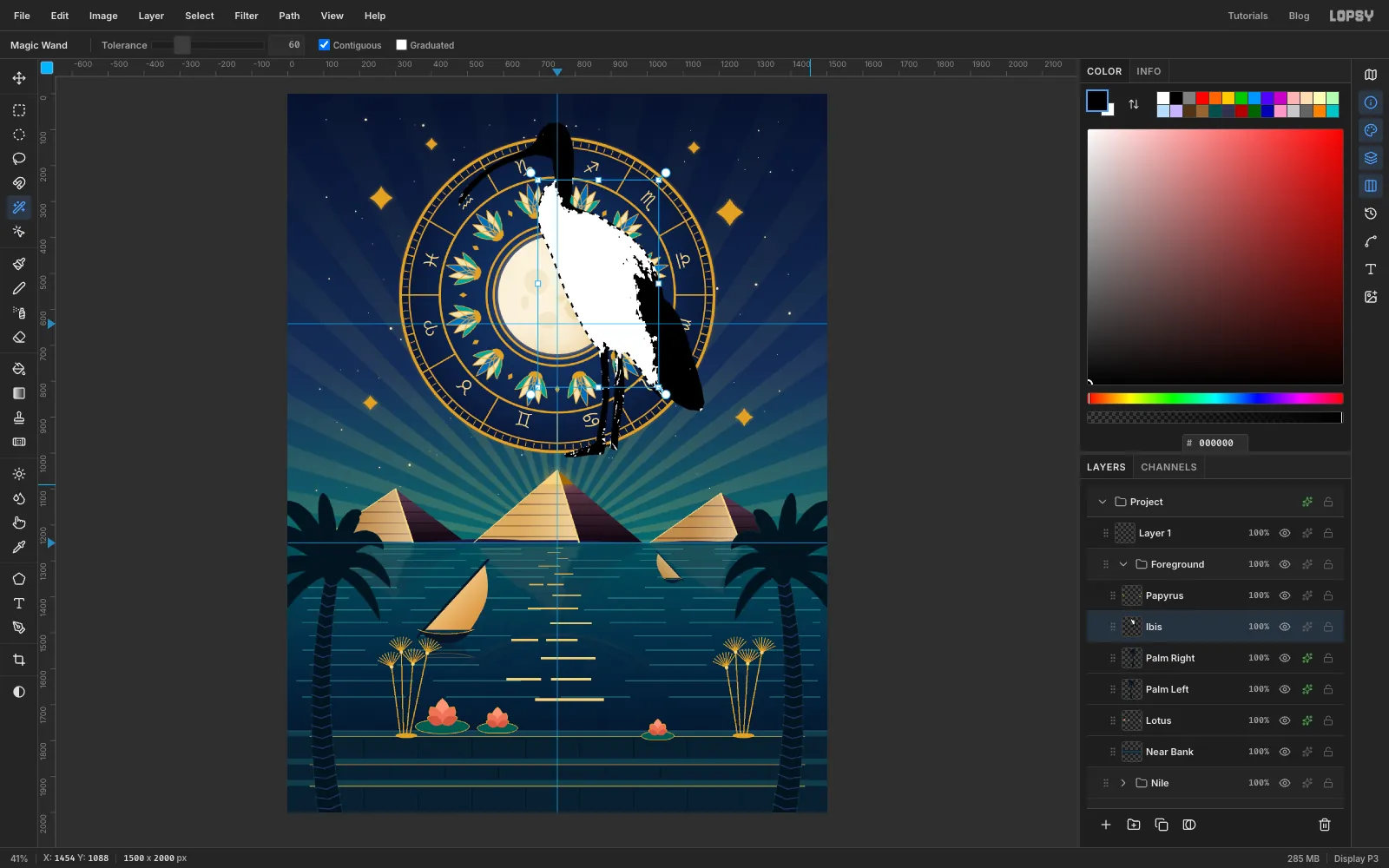Open the Blog link
Image resolution: width=1389 pixels, height=868 pixels.
1299,16
